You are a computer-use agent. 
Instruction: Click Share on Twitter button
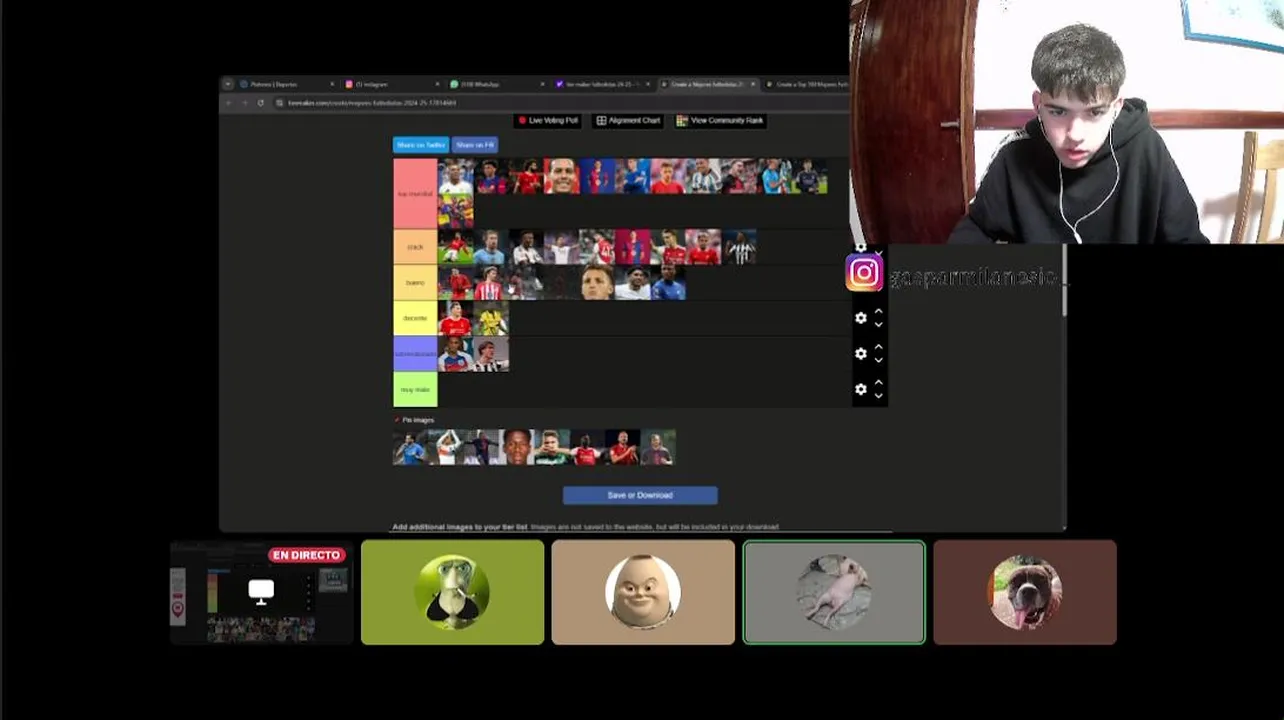point(421,145)
